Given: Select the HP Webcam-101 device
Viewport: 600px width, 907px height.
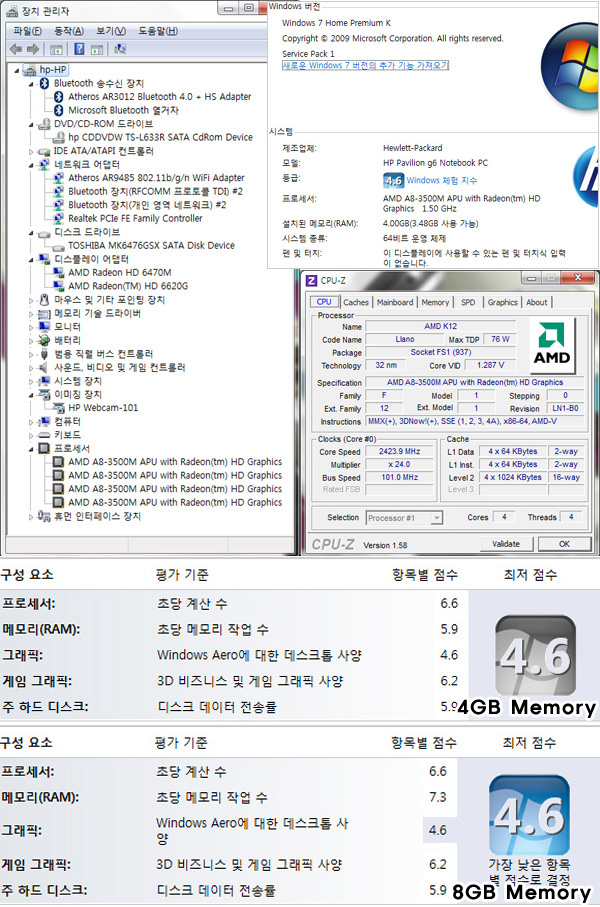Looking at the screenshot, I should tap(103, 408).
